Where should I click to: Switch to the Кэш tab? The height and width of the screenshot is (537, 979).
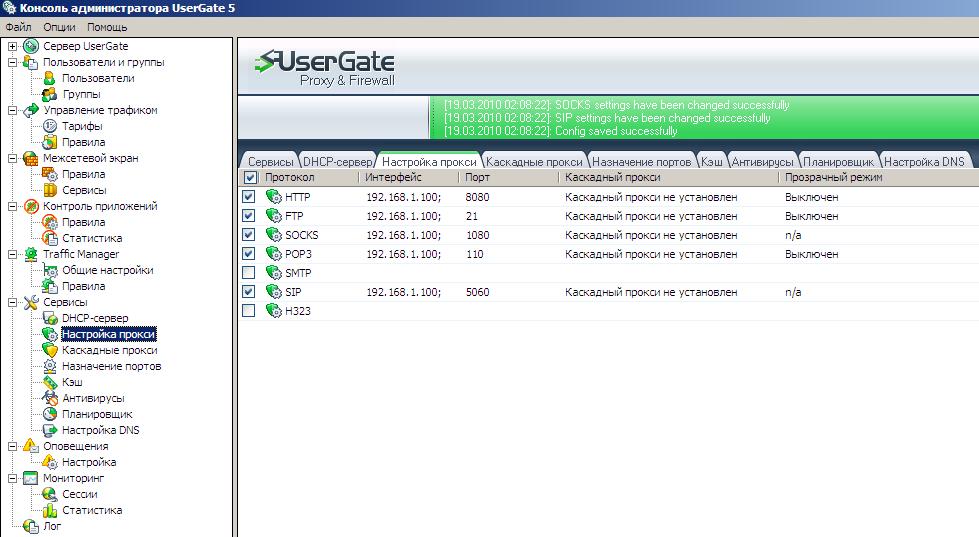712,161
